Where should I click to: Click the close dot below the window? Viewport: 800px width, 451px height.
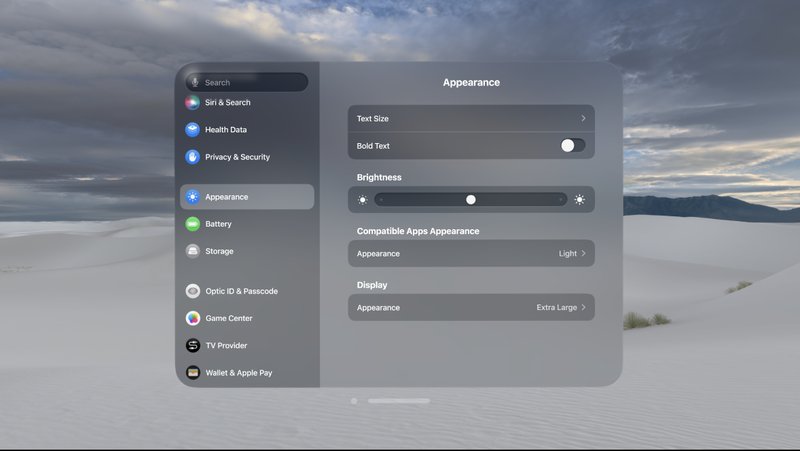coord(354,401)
